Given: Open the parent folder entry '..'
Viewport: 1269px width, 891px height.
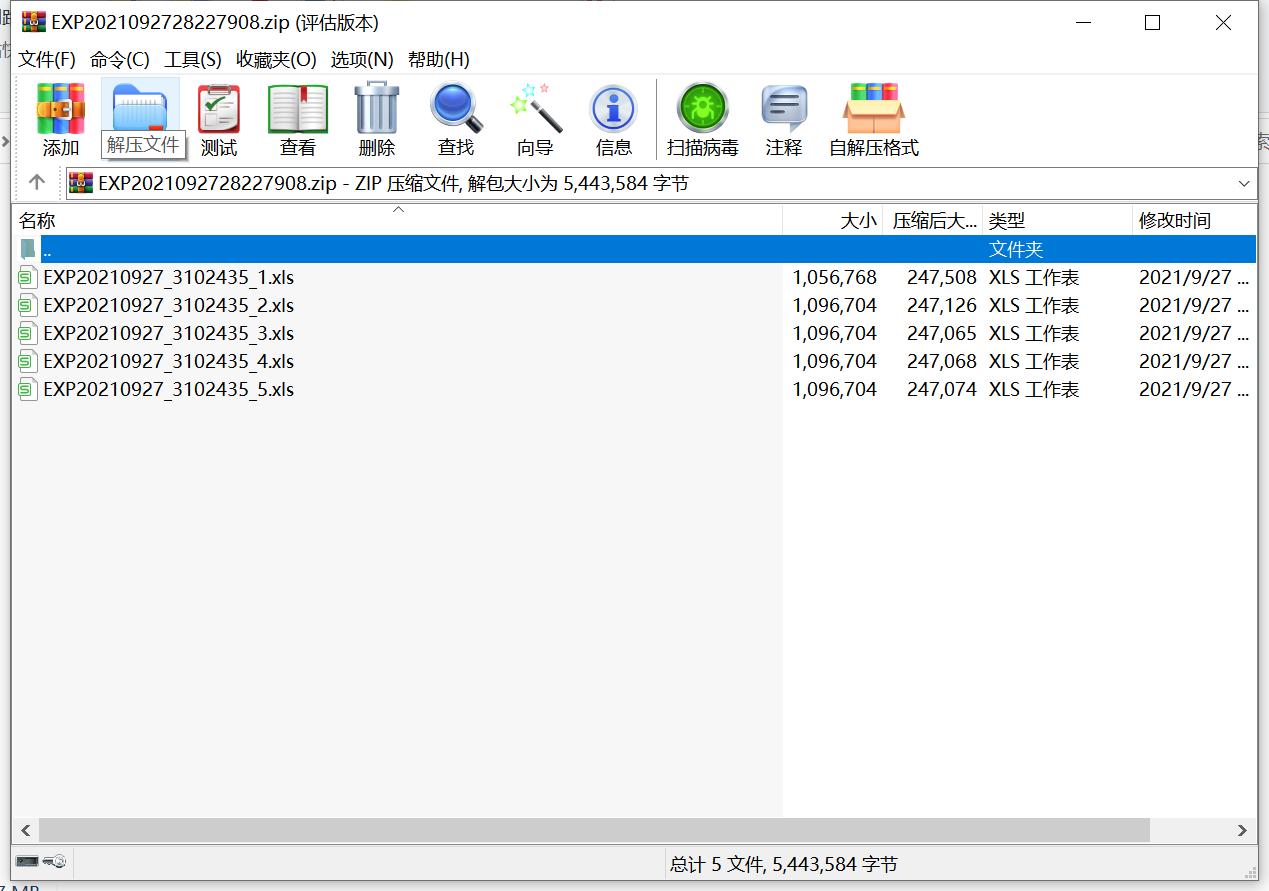Looking at the screenshot, I should (47, 249).
